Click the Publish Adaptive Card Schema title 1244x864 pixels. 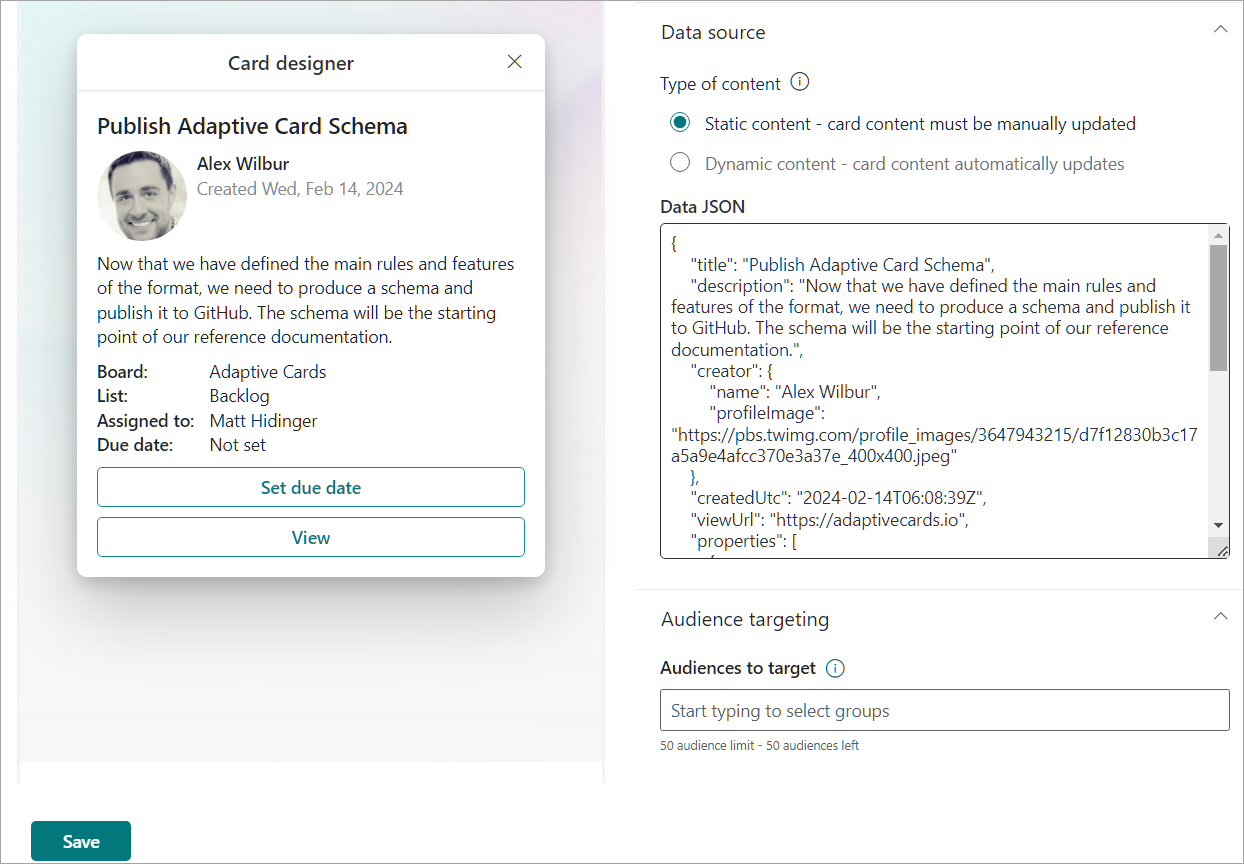click(252, 126)
